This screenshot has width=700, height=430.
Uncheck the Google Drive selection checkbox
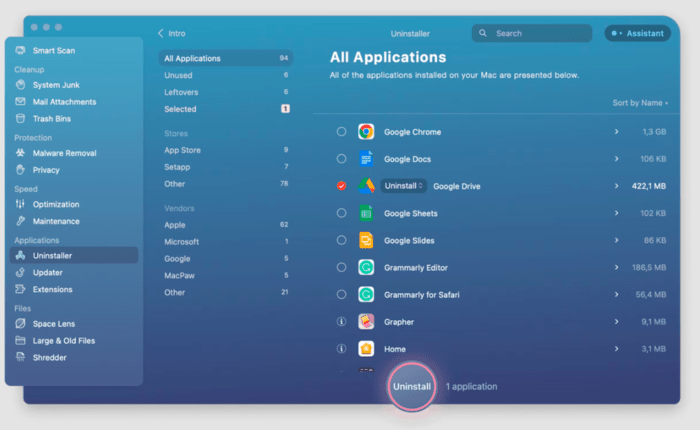pyautogui.click(x=342, y=186)
